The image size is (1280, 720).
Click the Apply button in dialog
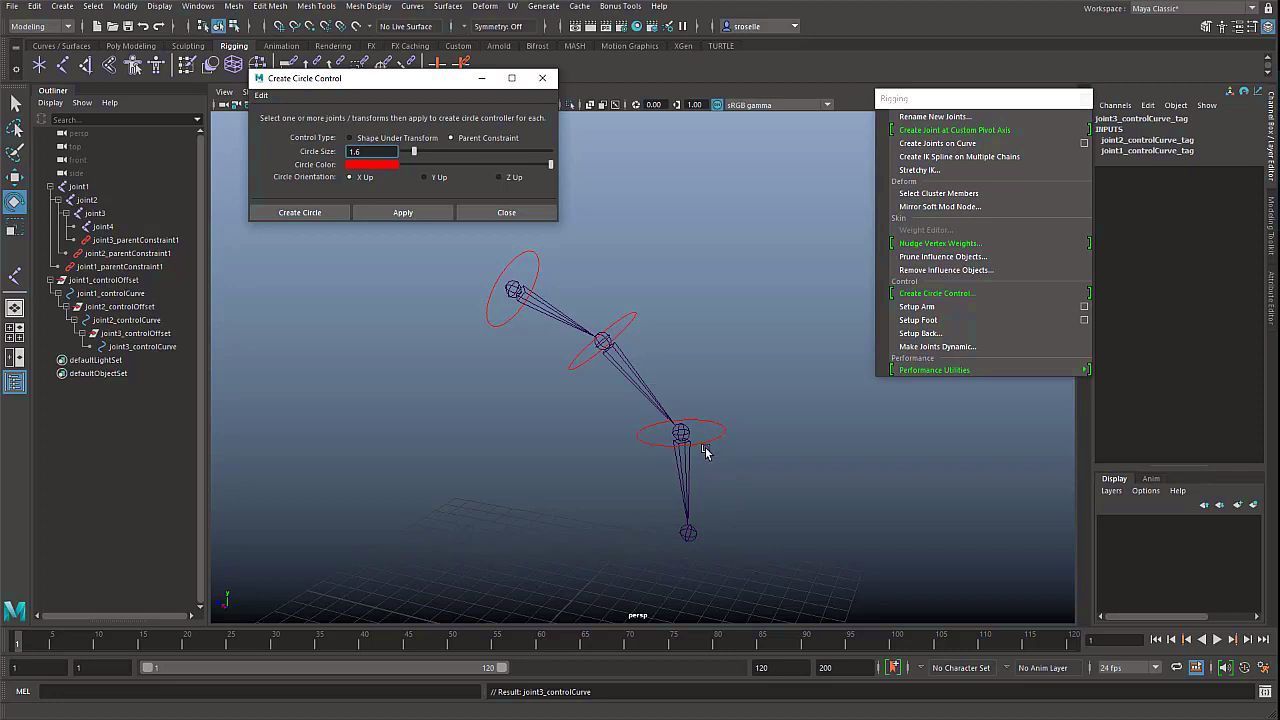[x=403, y=213]
